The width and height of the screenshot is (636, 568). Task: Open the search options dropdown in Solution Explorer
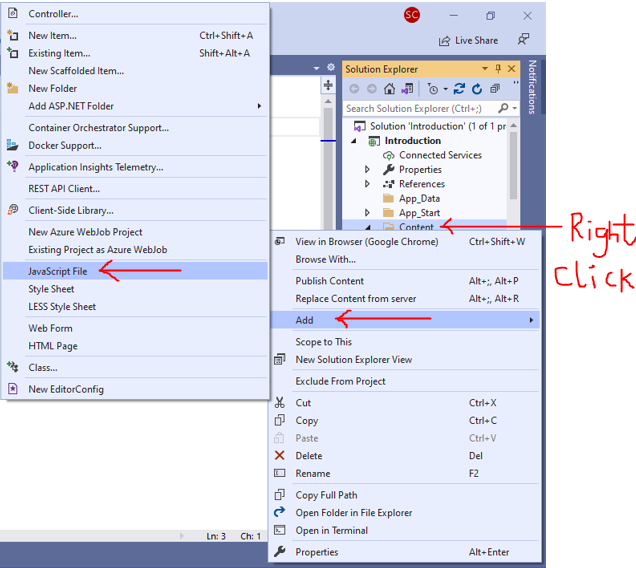tap(515, 108)
